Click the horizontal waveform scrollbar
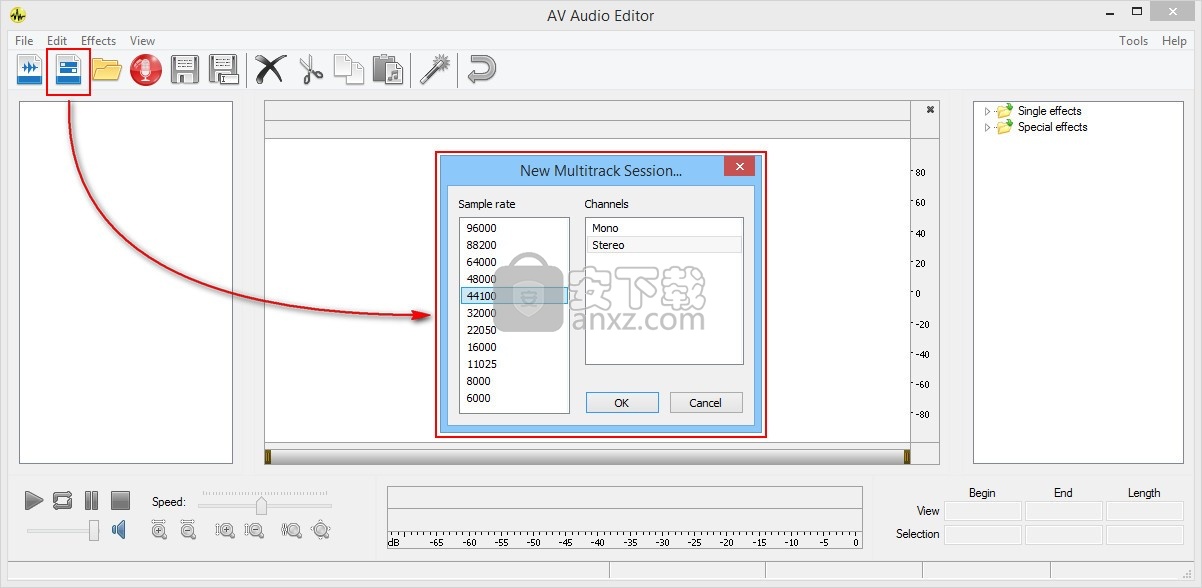This screenshot has width=1202, height=588. (x=587, y=456)
